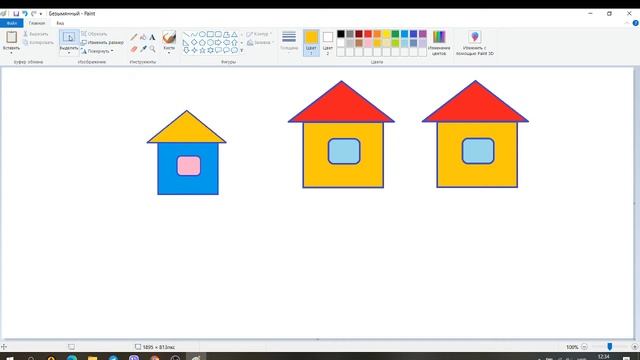Pick the green color swatch
This screenshot has height=360, width=640.
point(396,34)
